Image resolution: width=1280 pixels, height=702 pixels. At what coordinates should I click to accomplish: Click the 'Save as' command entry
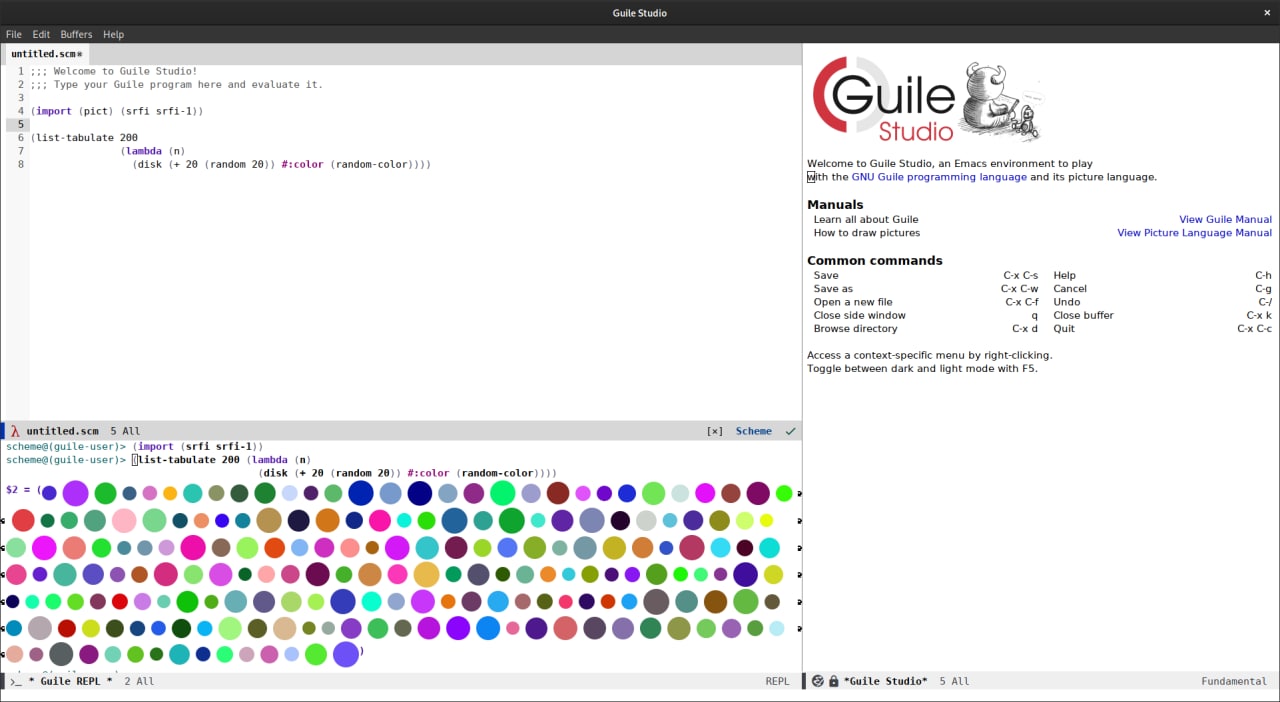(833, 289)
